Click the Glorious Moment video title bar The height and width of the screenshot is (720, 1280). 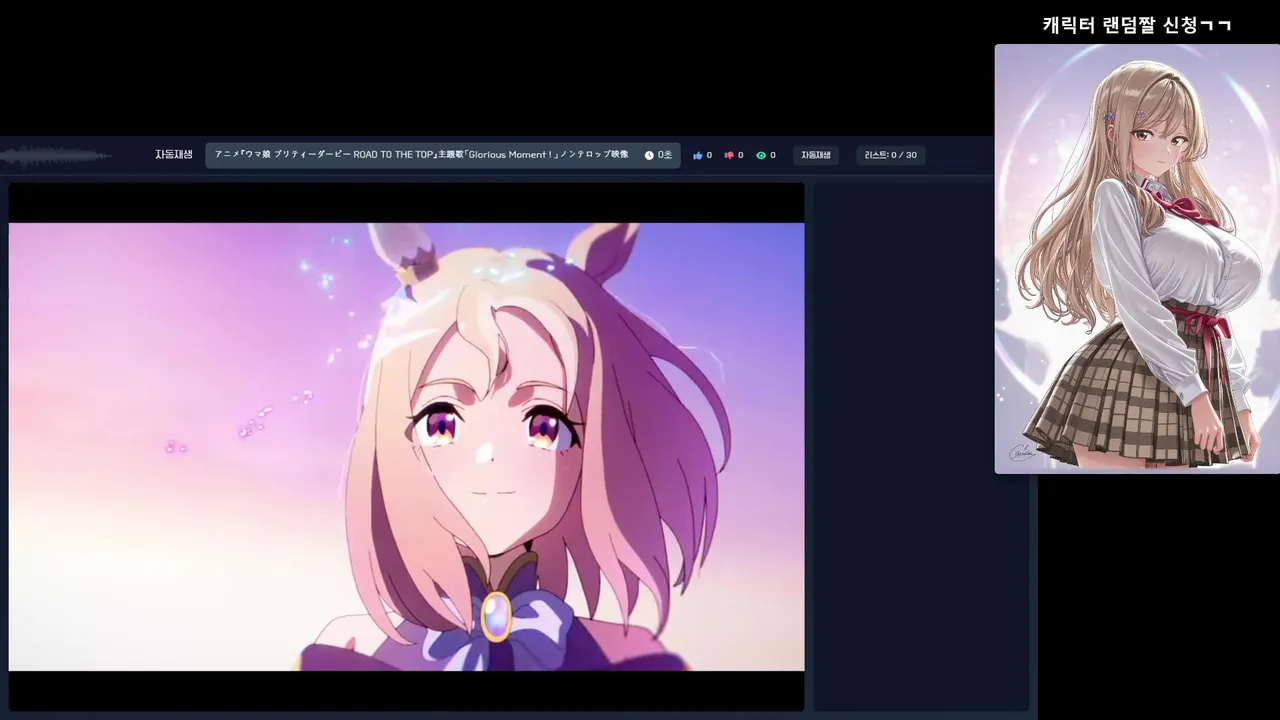click(x=443, y=155)
